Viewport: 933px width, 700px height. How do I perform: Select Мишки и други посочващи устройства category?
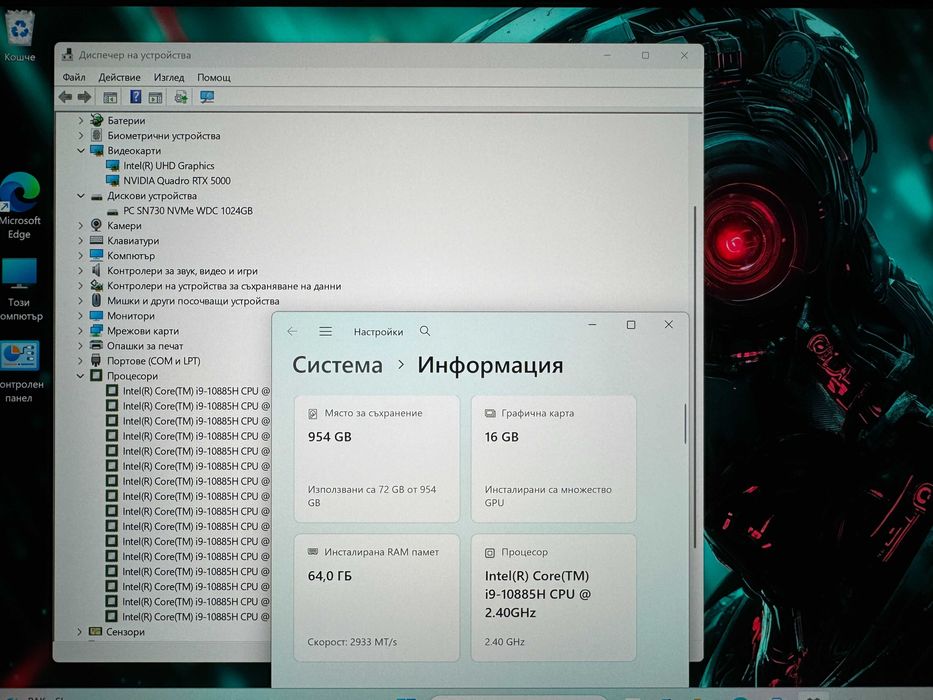tap(193, 301)
